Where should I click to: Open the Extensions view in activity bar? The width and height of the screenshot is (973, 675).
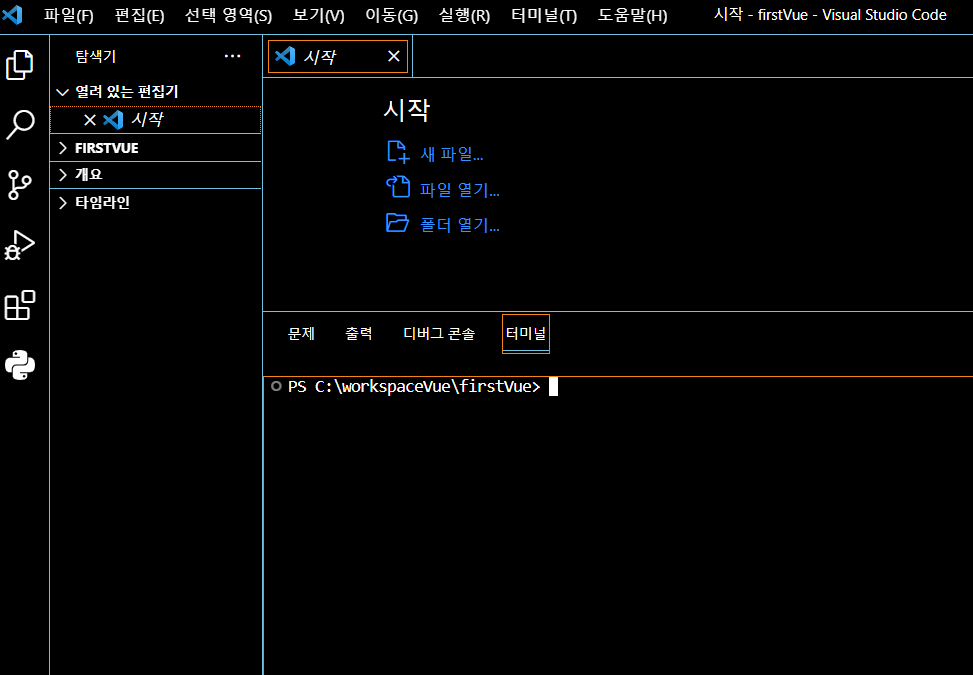[x=20, y=305]
